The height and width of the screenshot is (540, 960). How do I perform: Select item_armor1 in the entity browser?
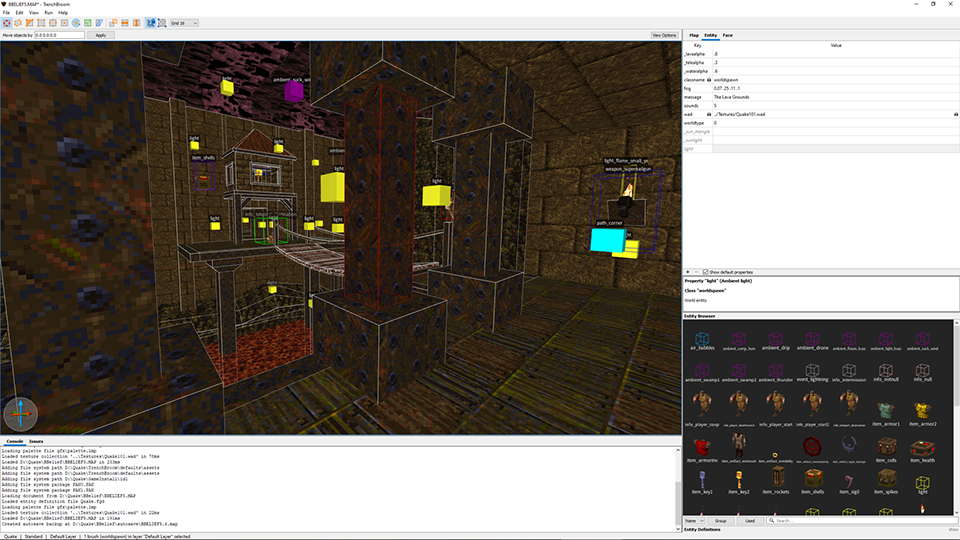(x=886, y=414)
